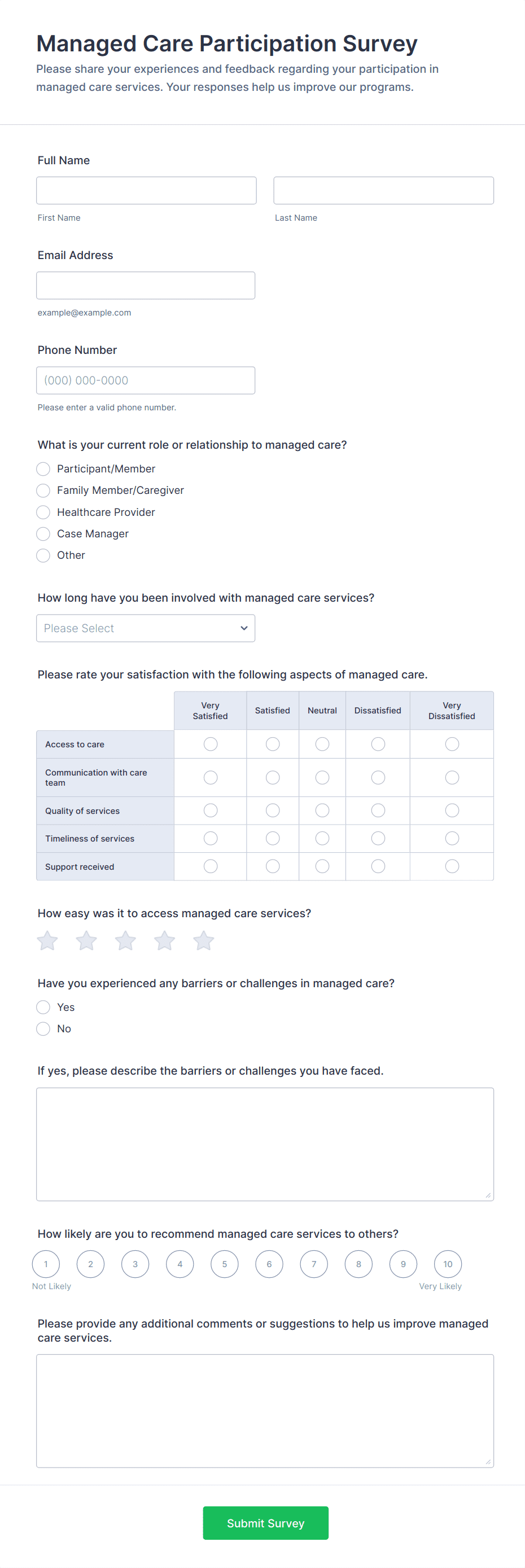Choose 5 on the likelihood scale
This screenshot has width=525, height=1568.
(224, 1264)
